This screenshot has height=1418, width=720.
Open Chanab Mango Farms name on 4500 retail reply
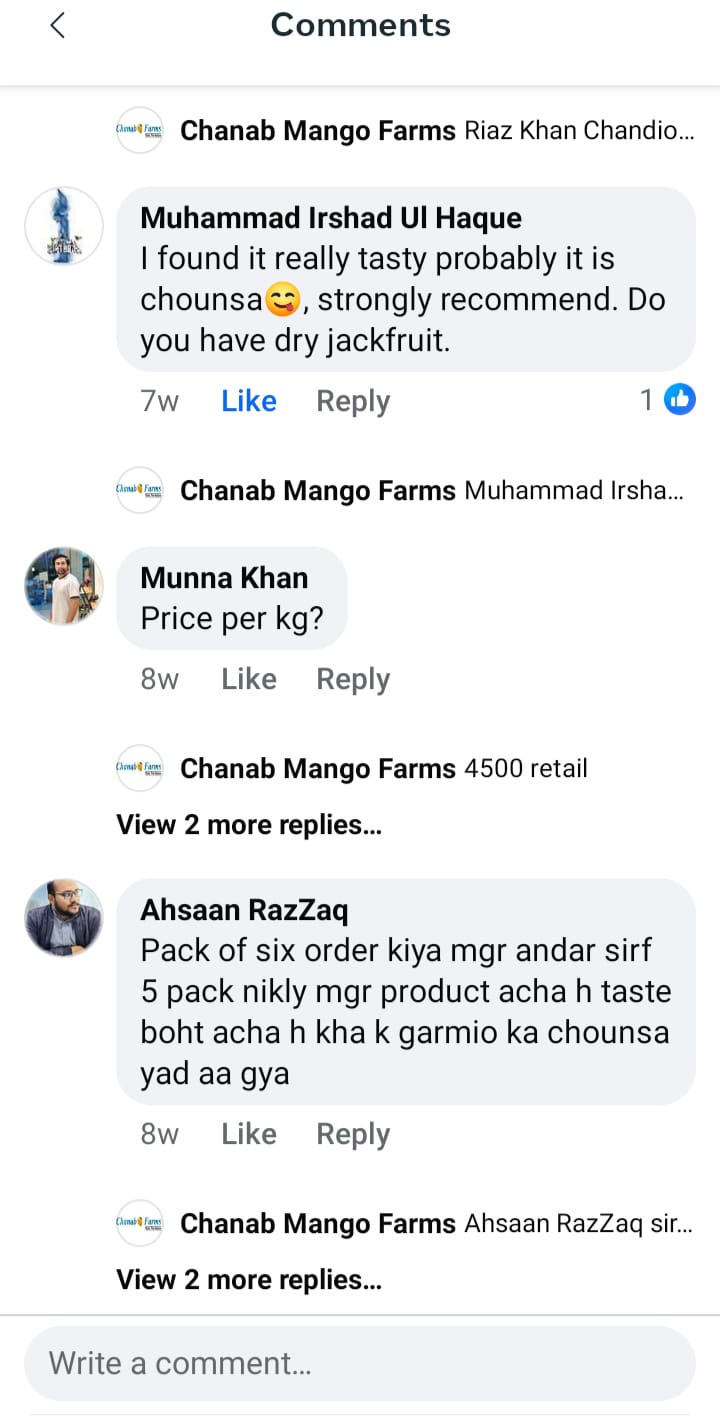[317, 768]
